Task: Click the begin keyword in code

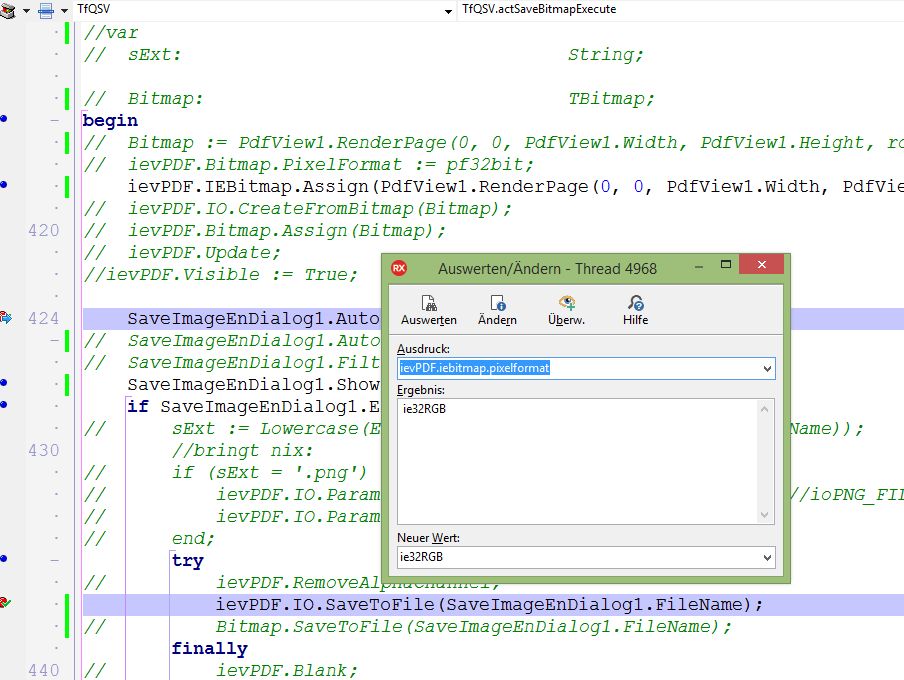Action: pyautogui.click(x=110, y=121)
